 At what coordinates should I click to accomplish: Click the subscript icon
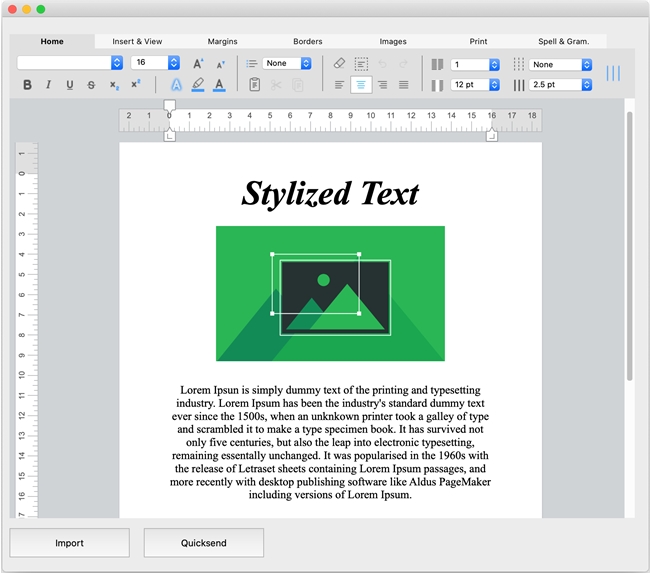[x=114, y=85]
